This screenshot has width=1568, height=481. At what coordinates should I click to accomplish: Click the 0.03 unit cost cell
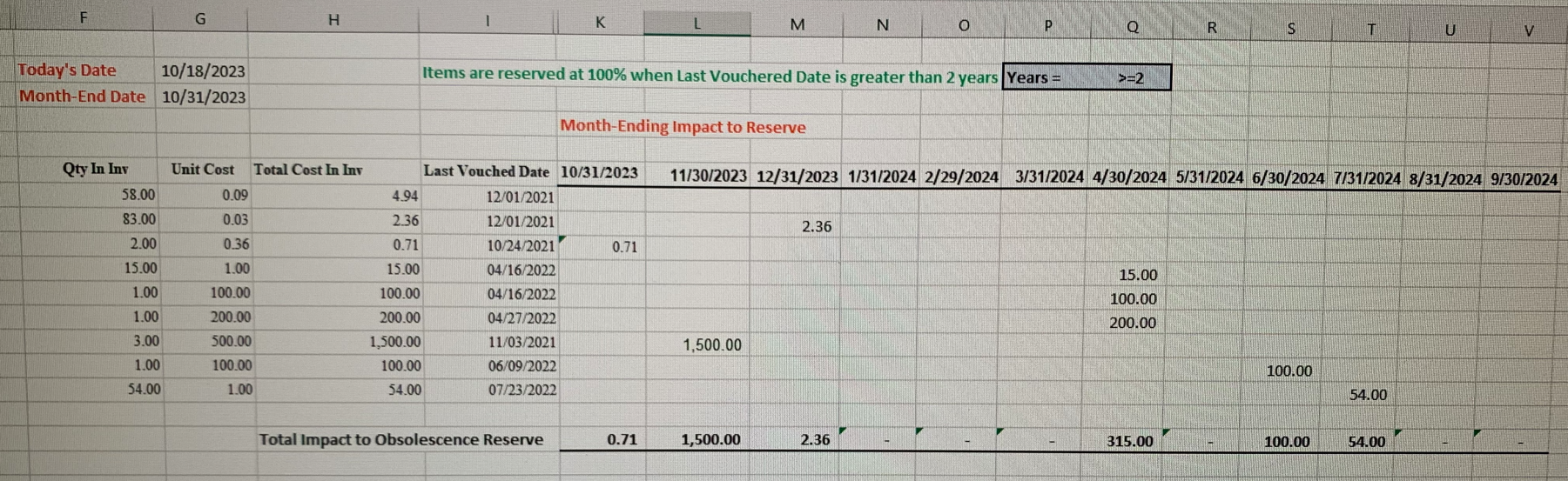click(235, 220)
